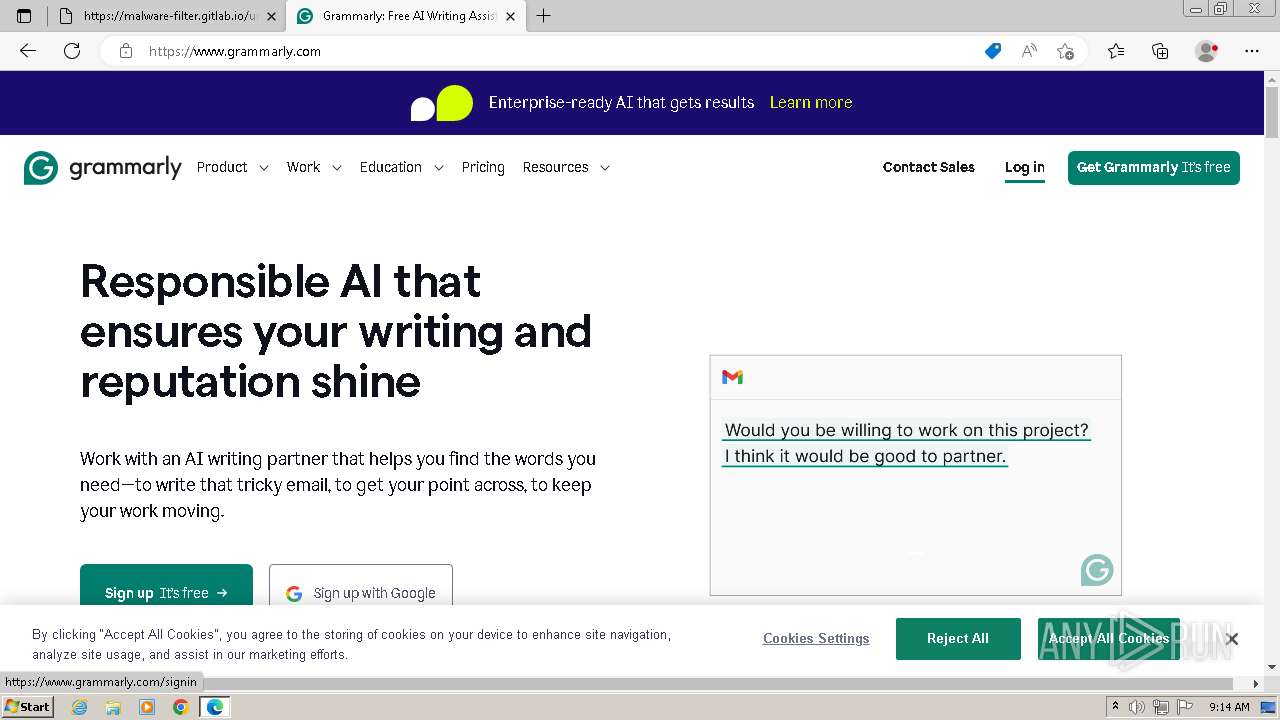This screenshot has height=720, width=1280.
Task: Add this page to favorites star icon
Action: (1065, 51)
